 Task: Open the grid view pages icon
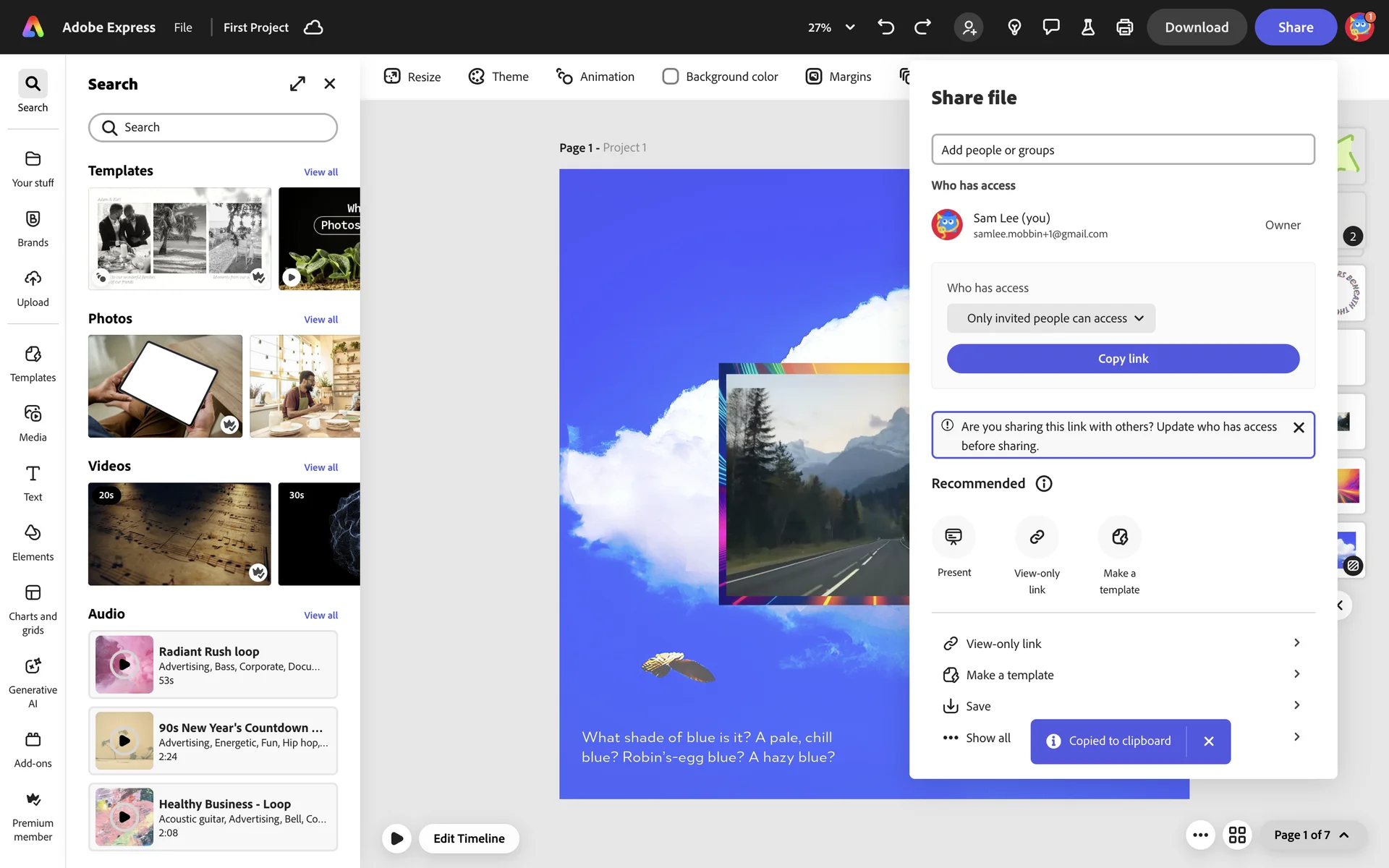tap(1237, 835)
